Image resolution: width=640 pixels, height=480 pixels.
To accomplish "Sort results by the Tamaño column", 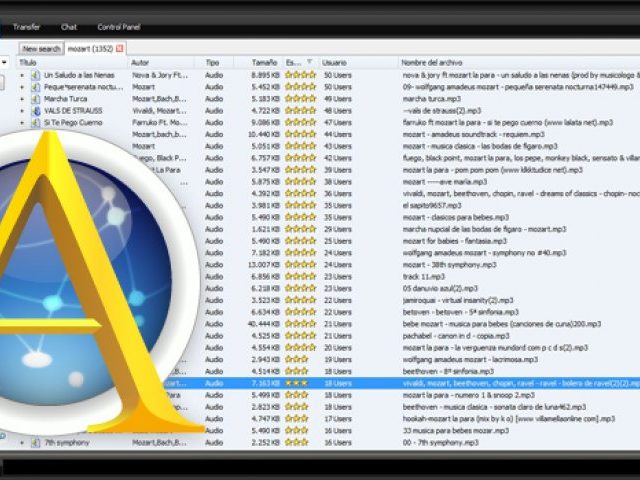I will point(264,62).
